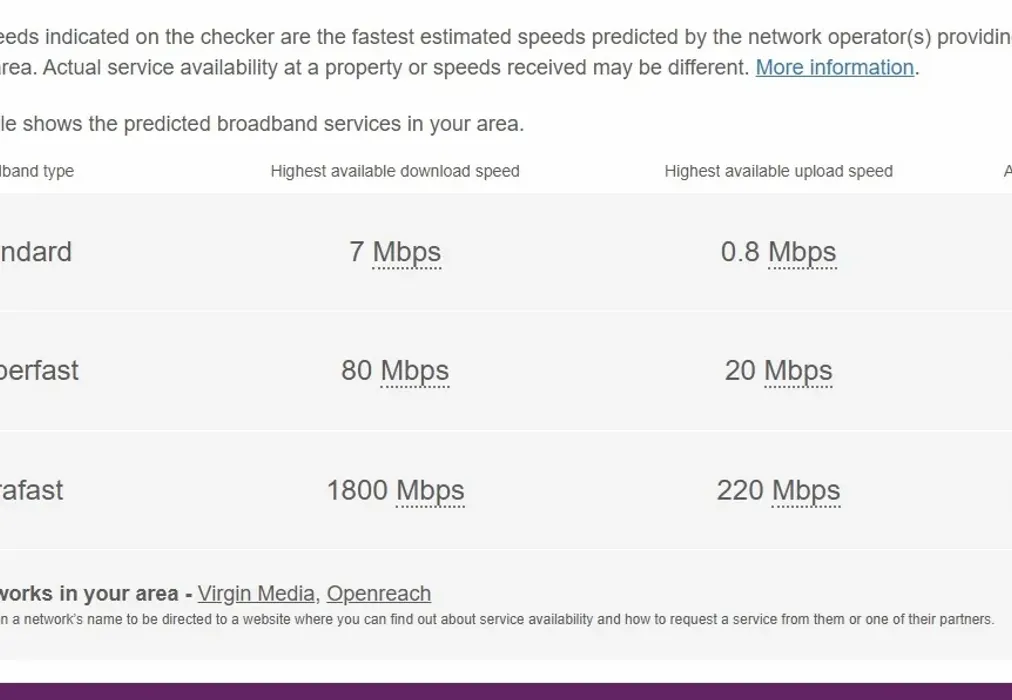Click Mbps abbreviation beside 20 upload speed
The height and width of the screenshot is (700, 1012).
click(x=798, y=371)
